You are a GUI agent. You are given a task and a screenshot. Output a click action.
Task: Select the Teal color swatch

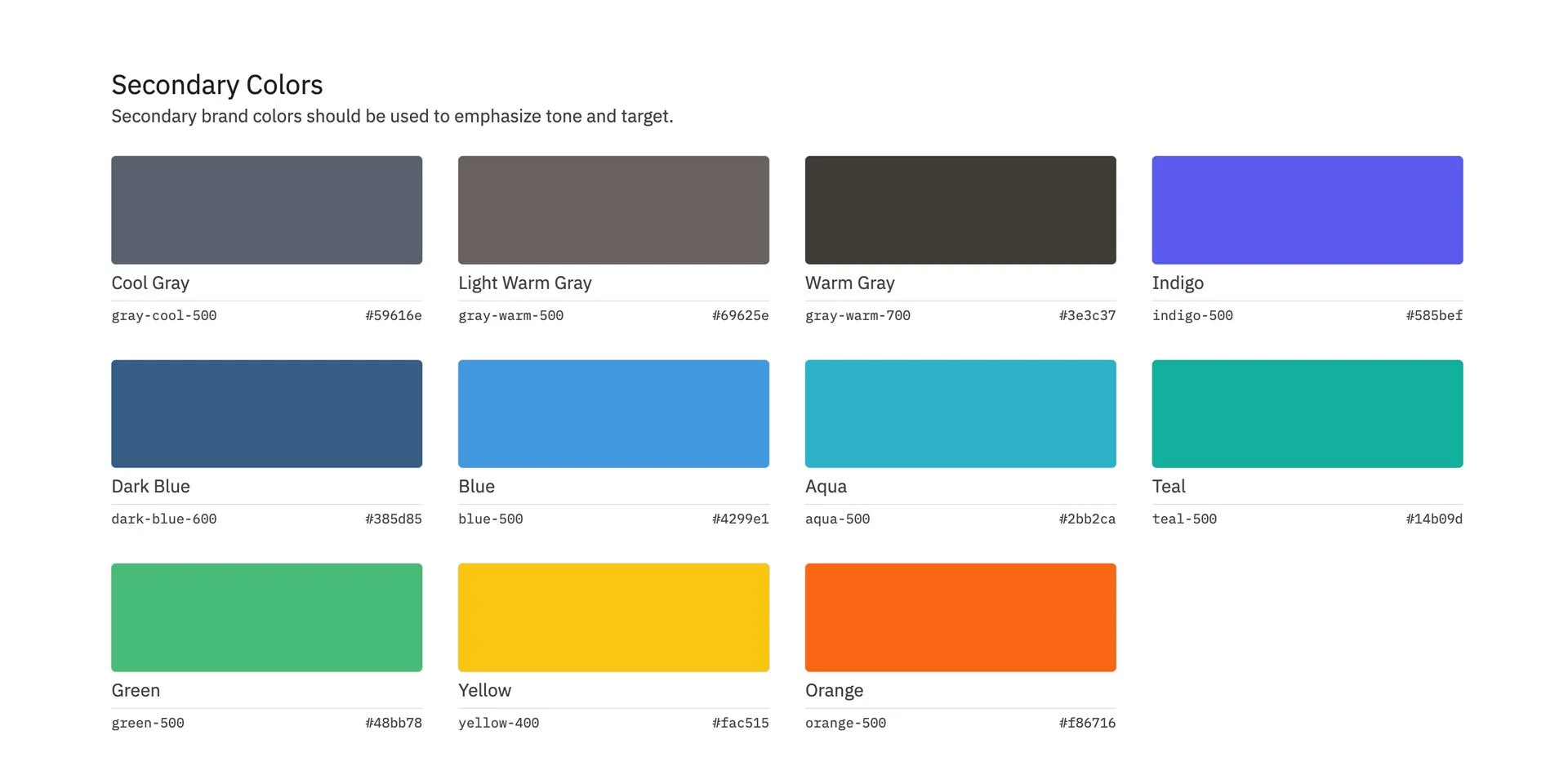click(x=1307, y=413)
